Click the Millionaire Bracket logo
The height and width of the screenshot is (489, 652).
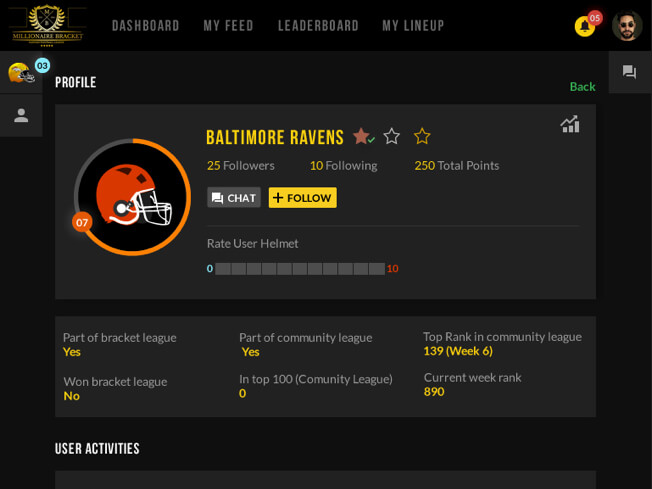(47, 25)
